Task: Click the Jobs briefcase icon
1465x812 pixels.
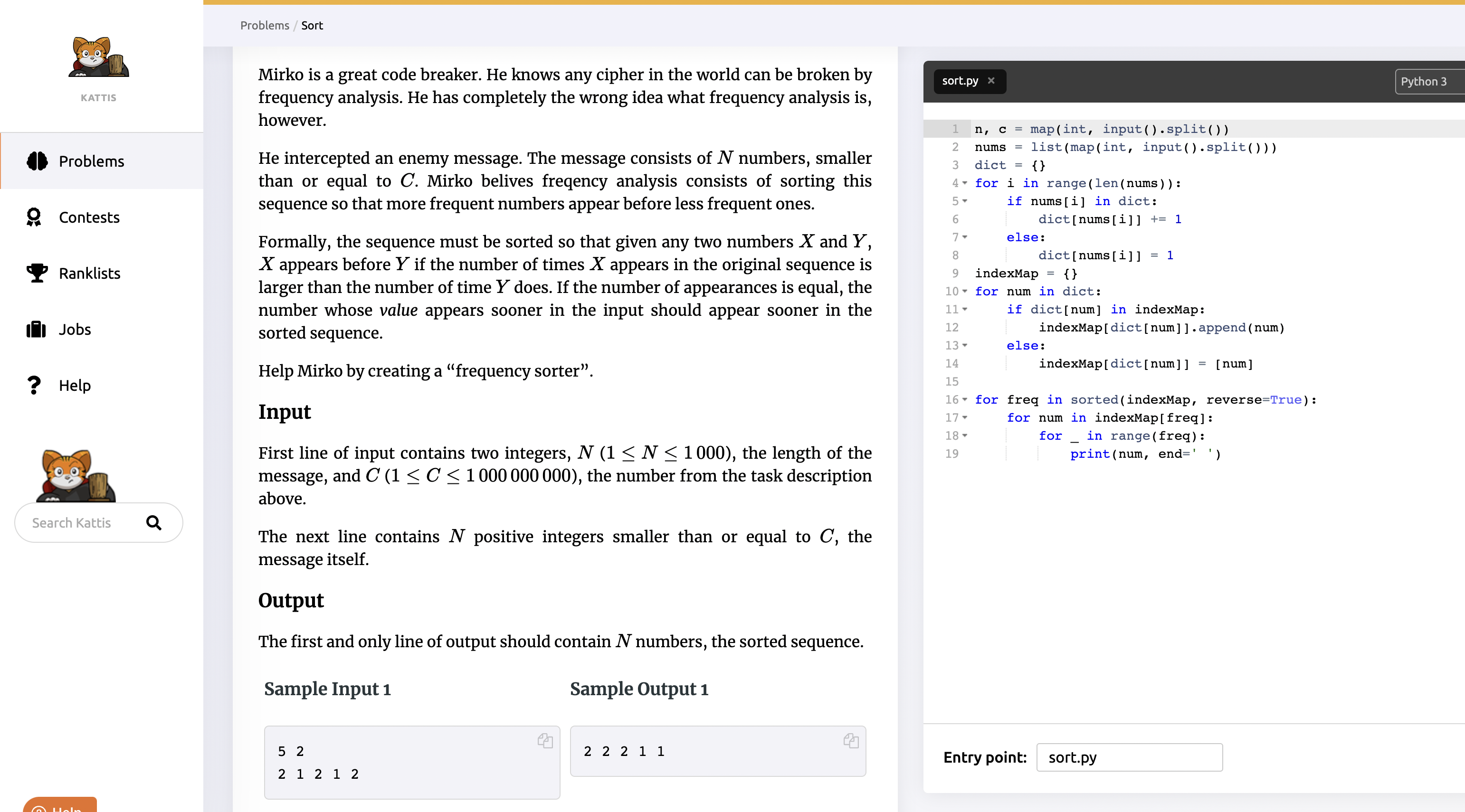Action: point(36,329)
